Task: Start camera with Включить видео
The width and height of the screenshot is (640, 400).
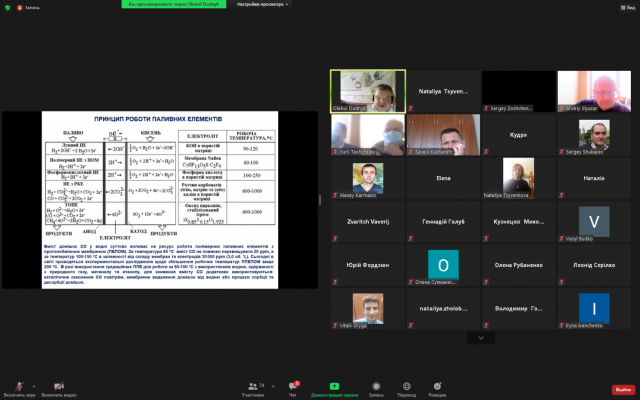Action: coord(59,389)
